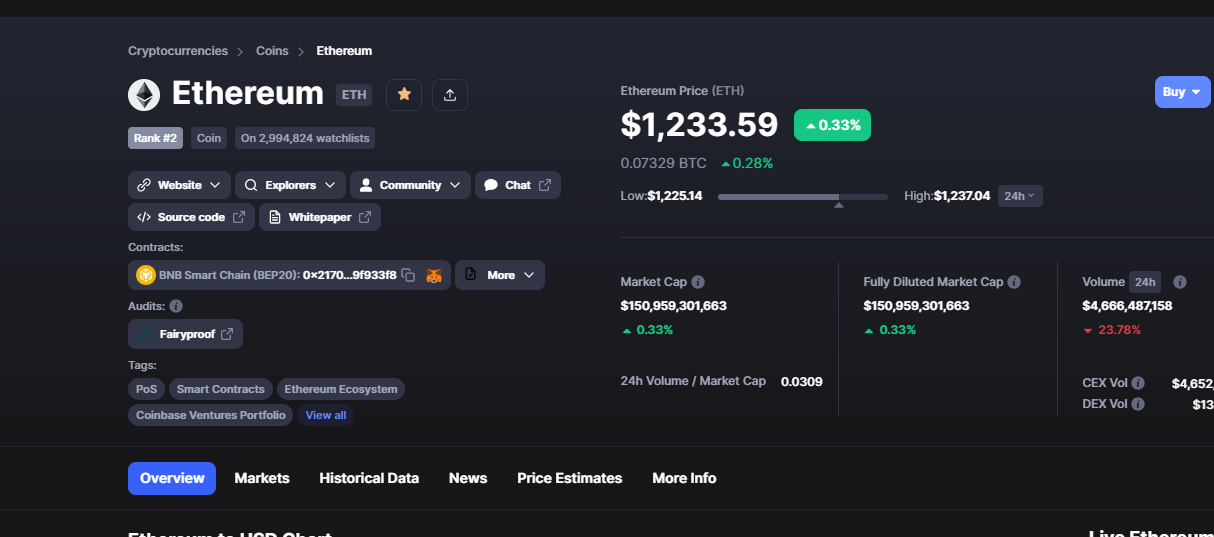Screen dimensions: 1214x537
Task: Click View all tags
Action: [326, 415]
